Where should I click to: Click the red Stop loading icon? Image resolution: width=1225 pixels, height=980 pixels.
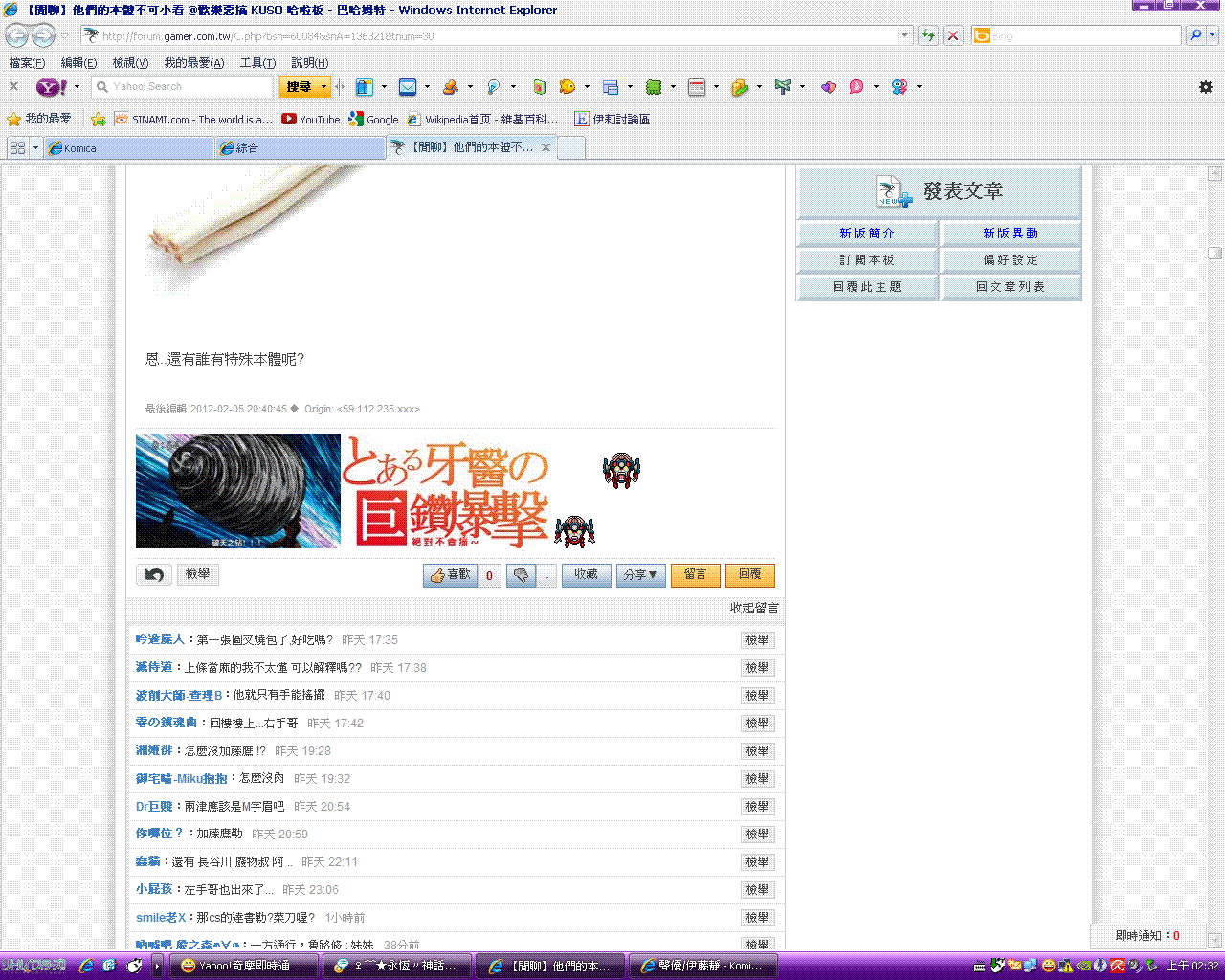(953, 35)
